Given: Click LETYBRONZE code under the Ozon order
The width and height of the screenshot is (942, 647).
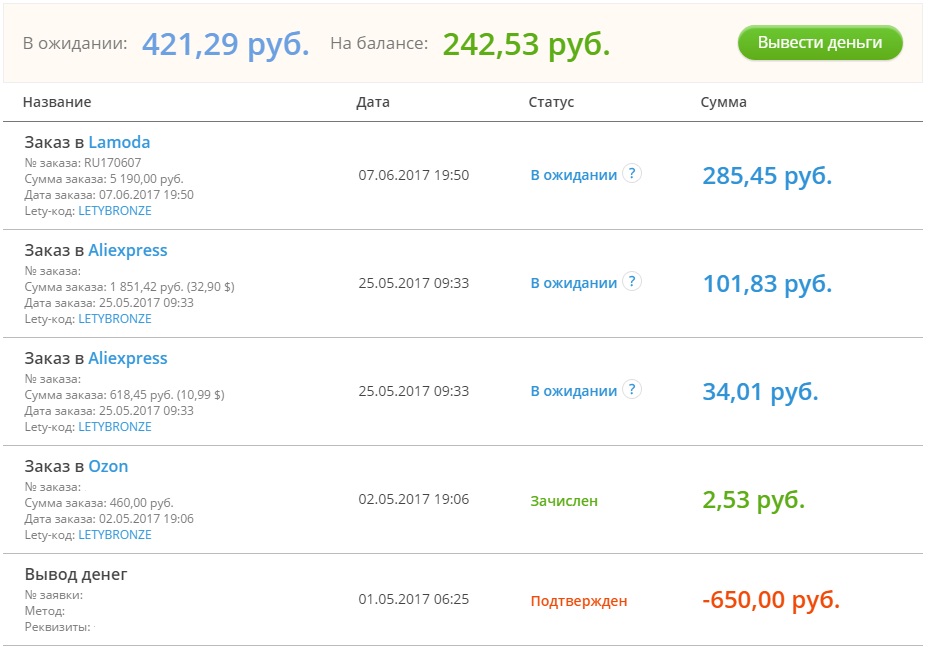Looking at the screenshot, I should [114, 535].
